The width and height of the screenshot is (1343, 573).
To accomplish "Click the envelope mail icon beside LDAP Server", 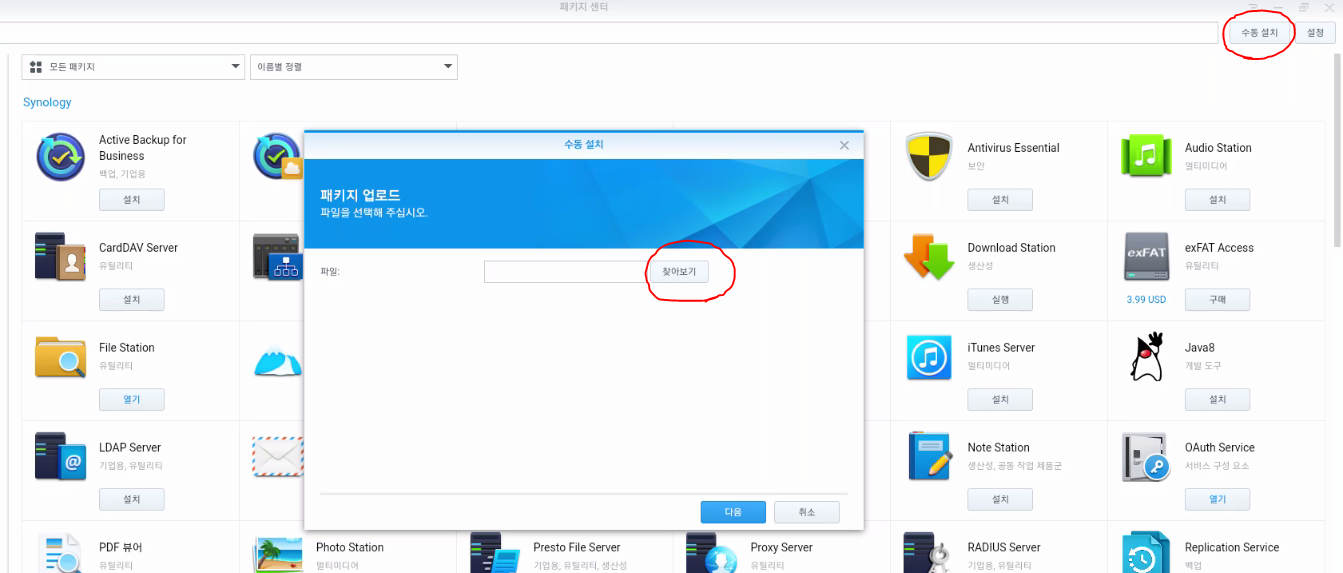I will click(x=277, y=456).
